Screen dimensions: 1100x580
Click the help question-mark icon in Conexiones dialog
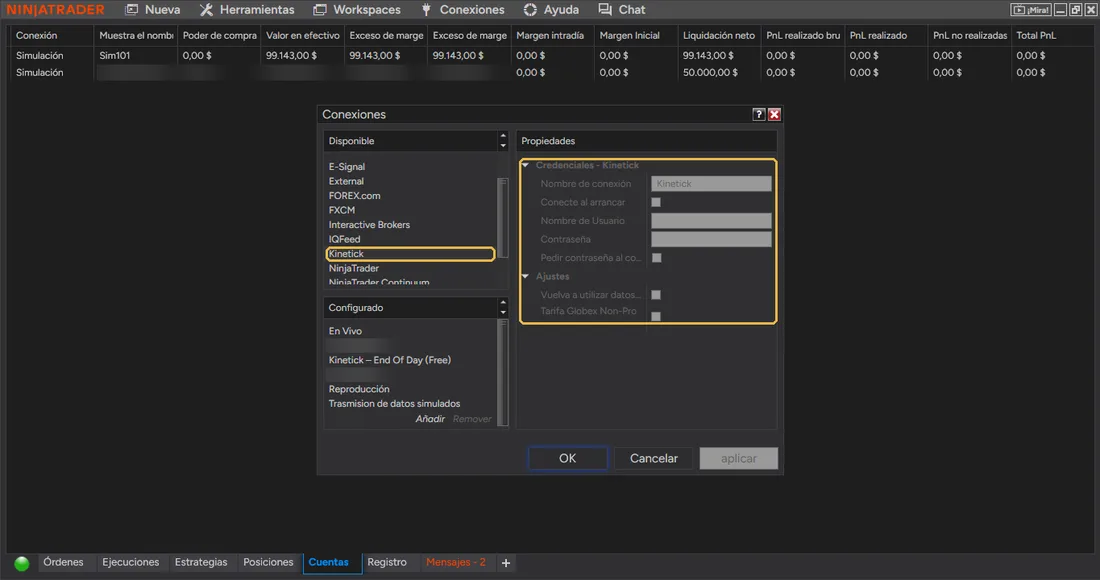point(758,114)
